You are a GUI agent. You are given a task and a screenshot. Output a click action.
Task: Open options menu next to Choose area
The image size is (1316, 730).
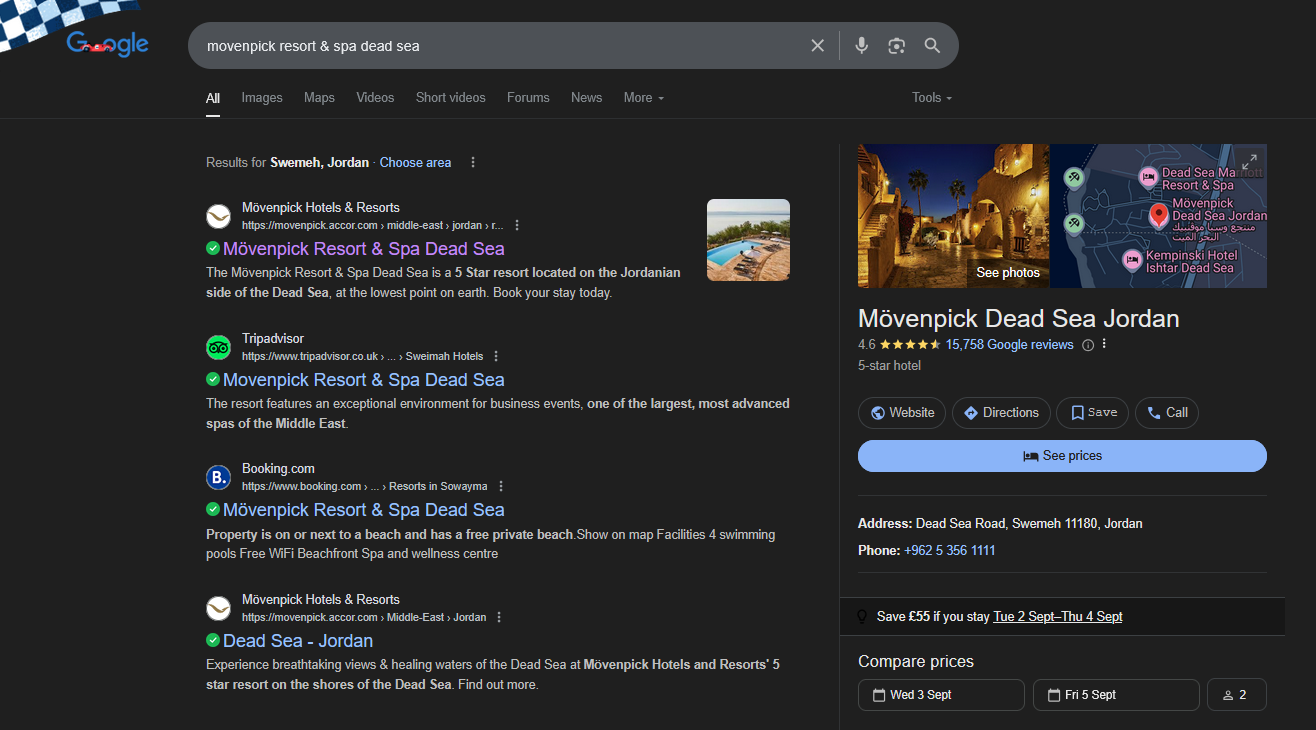[473, 162]
